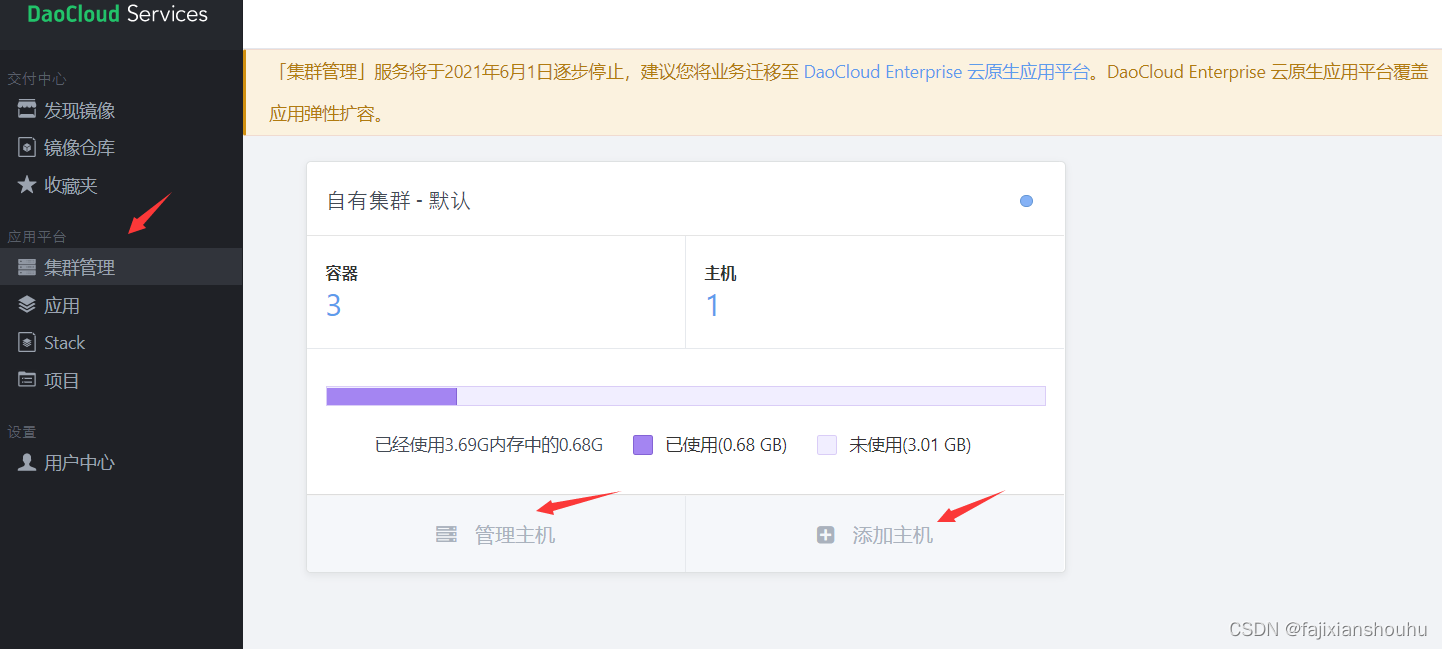The image size is (1442, 649).
Task: Click the container count 3
Action: pos(334,306)
